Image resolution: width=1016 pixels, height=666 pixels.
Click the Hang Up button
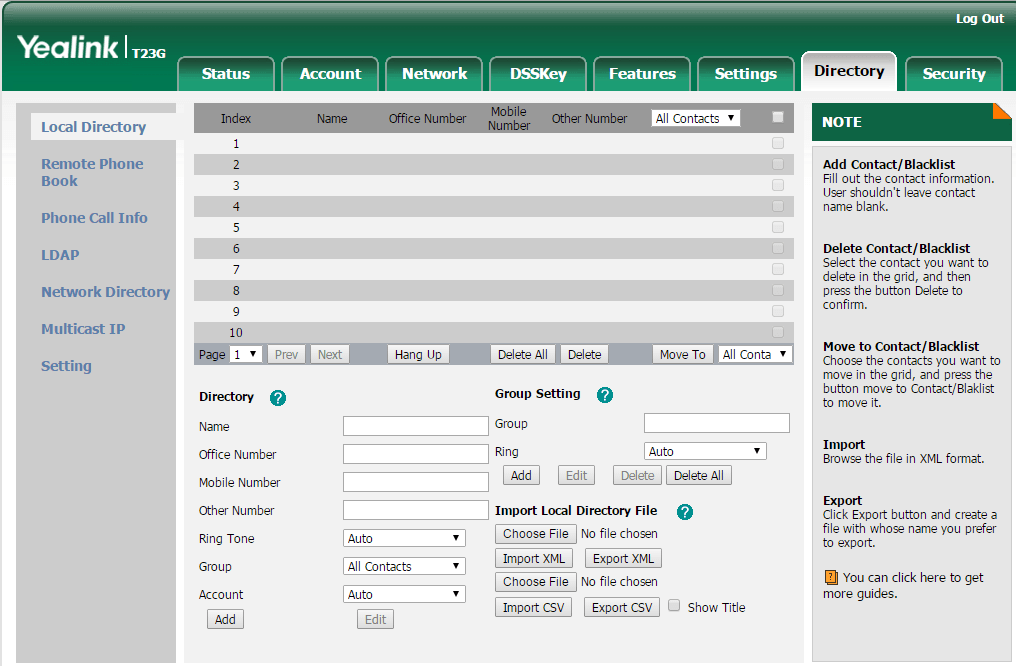[x=418, y=354]
